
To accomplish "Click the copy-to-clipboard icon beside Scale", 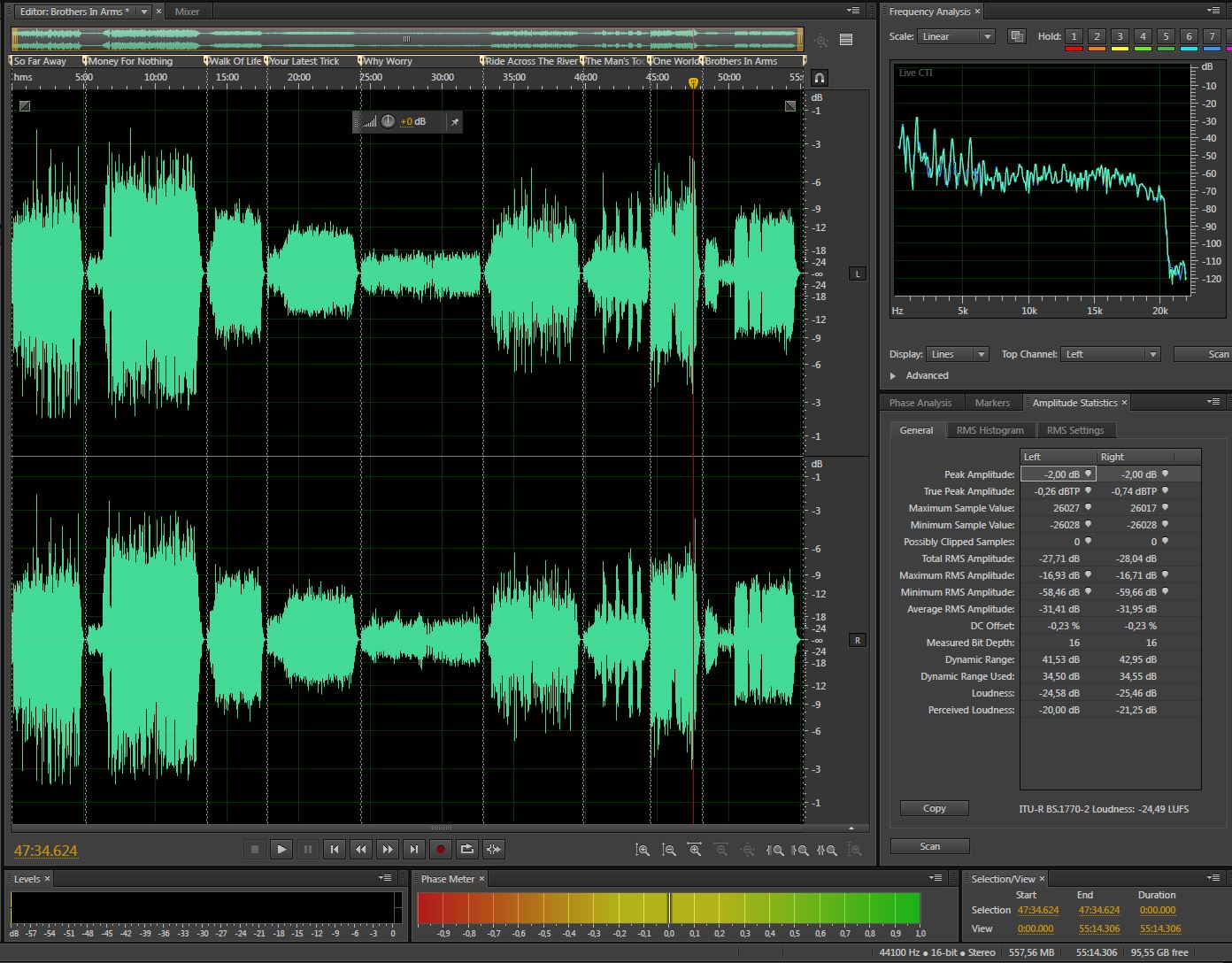I will coord(1017,36).
